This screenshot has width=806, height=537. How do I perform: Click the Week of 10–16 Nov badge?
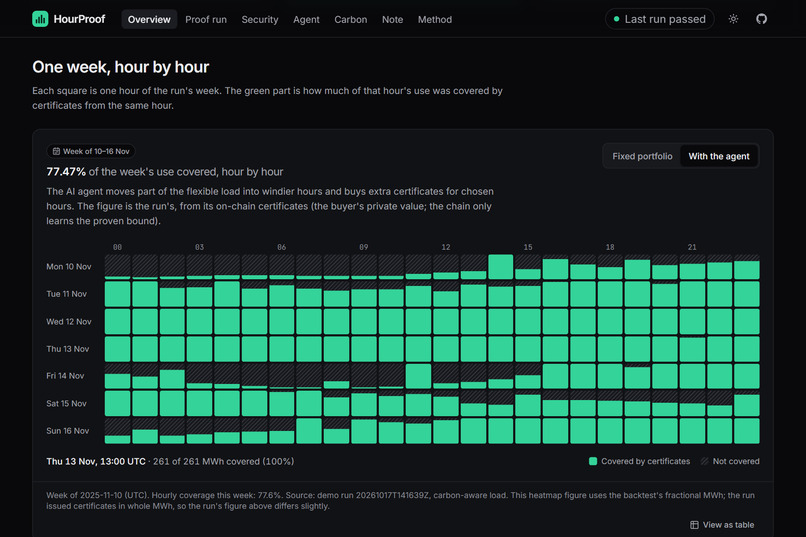pyautogui.click(x=91, y=151)
